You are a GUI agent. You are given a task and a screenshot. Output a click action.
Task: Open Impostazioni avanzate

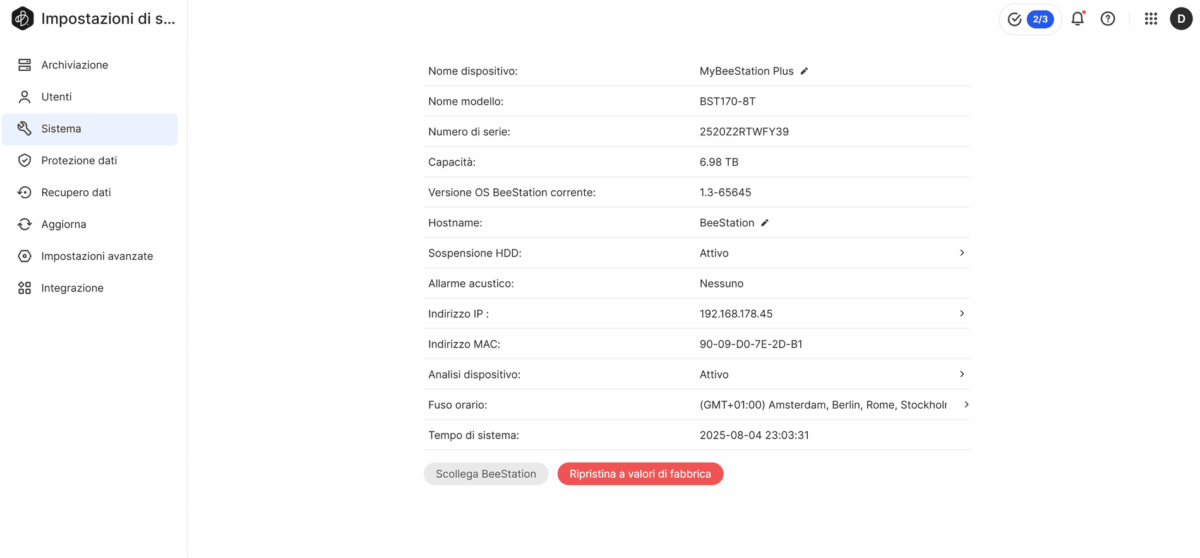coord(90,256)
